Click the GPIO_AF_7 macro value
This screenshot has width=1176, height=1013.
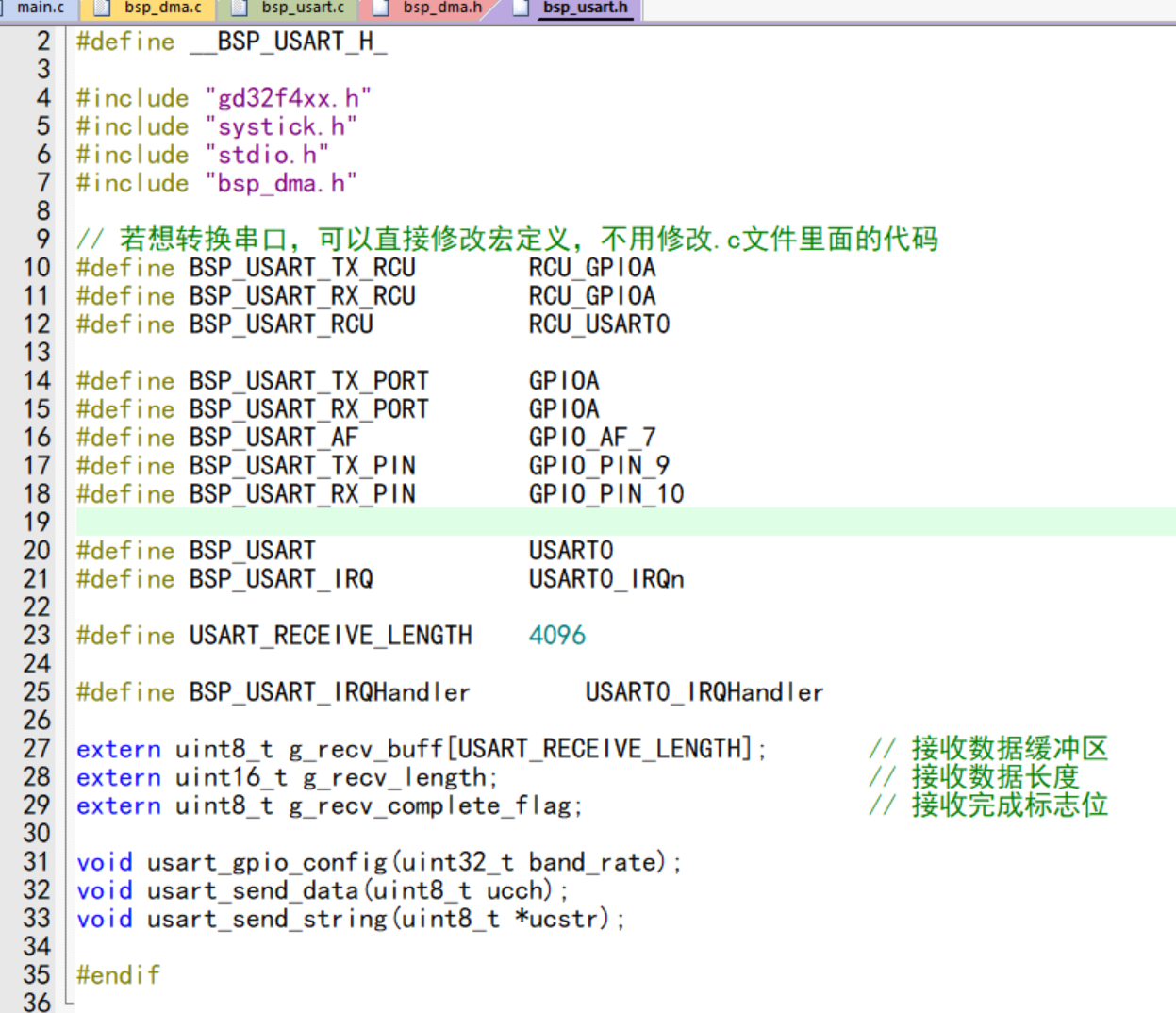click(591, 437)
